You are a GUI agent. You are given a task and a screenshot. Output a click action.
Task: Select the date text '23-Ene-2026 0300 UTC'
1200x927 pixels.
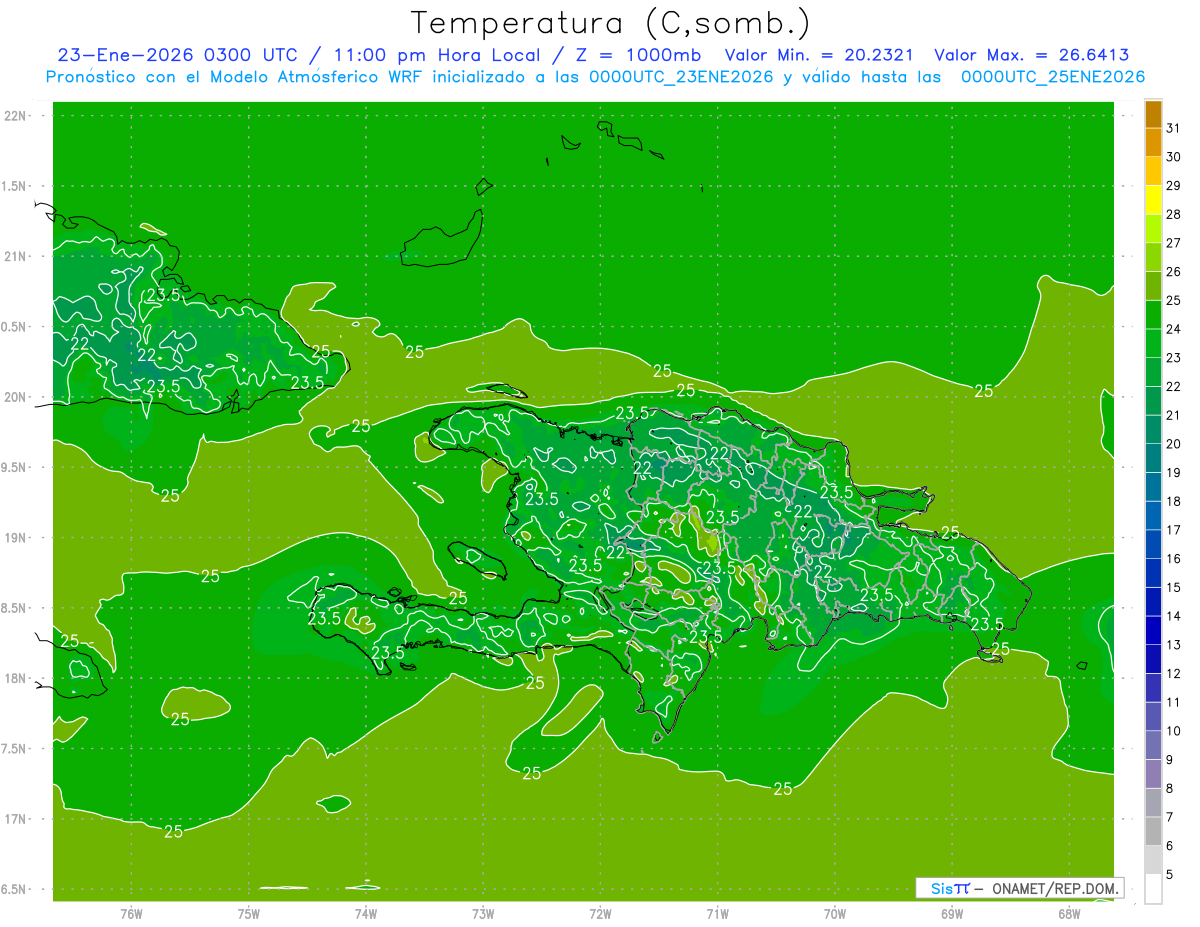click(179, 55)
